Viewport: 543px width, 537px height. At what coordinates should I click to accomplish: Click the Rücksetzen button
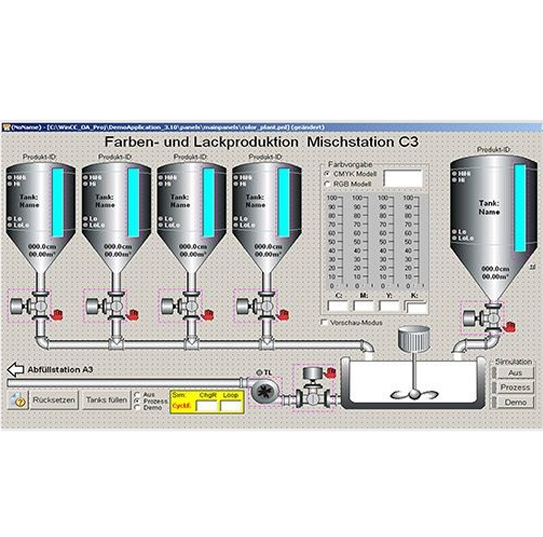coord(54,400)
